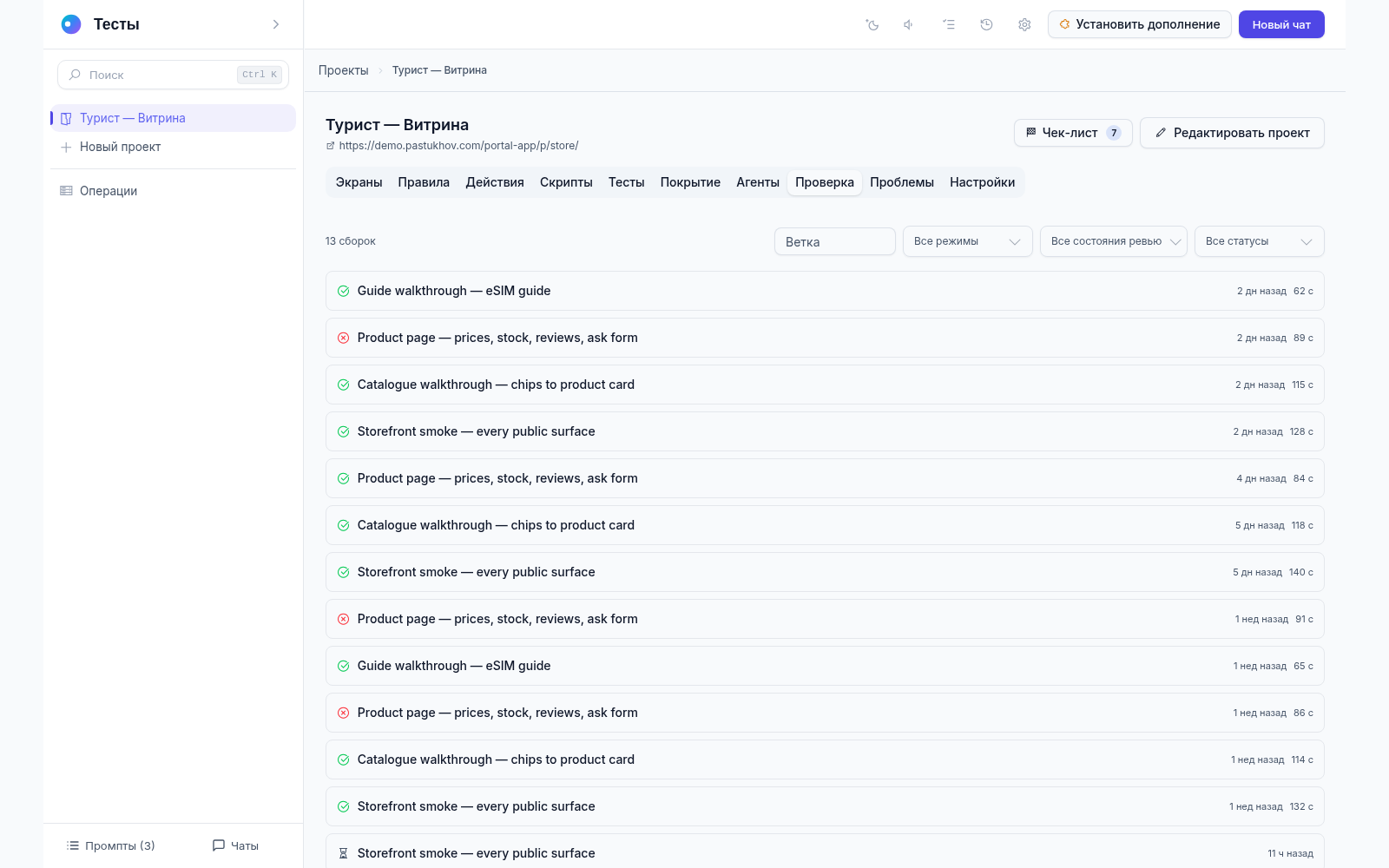Expand the chevron next to Тесты title

pyautogui.click(x=276, y=24)
